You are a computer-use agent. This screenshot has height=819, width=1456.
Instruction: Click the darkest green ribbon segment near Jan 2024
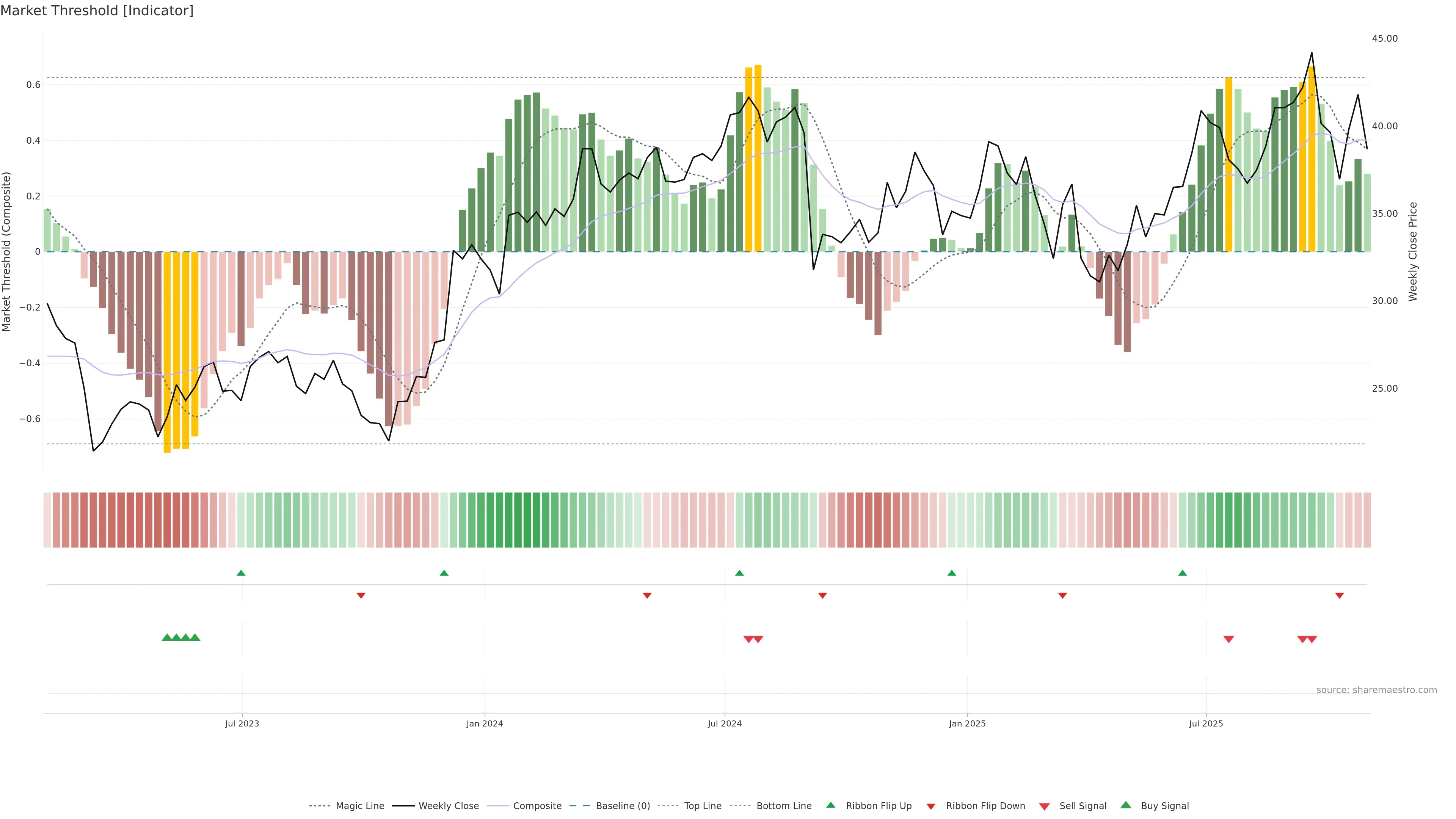[x=527, y=520]
